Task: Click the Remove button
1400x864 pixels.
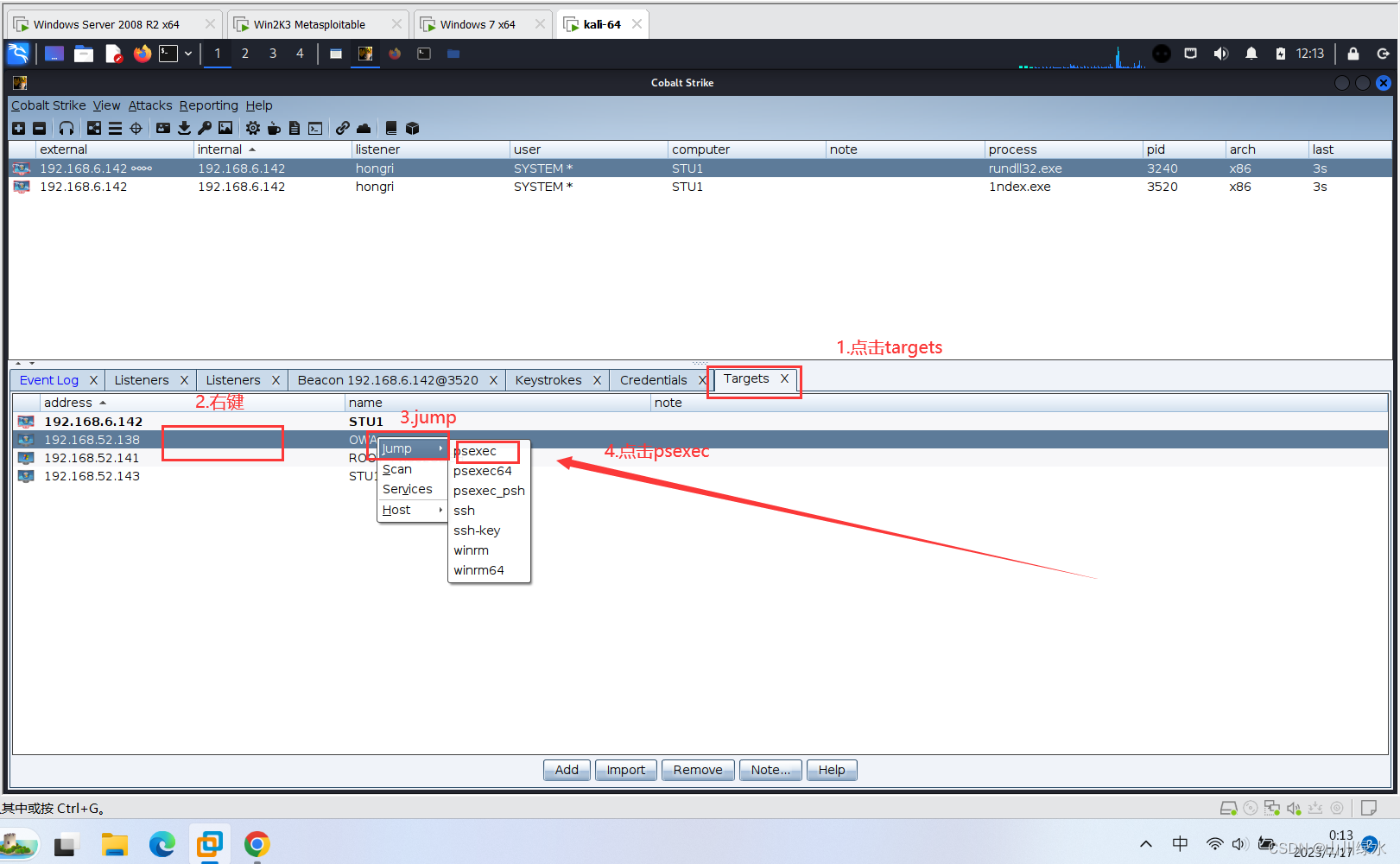Action: tap(698, 770)
